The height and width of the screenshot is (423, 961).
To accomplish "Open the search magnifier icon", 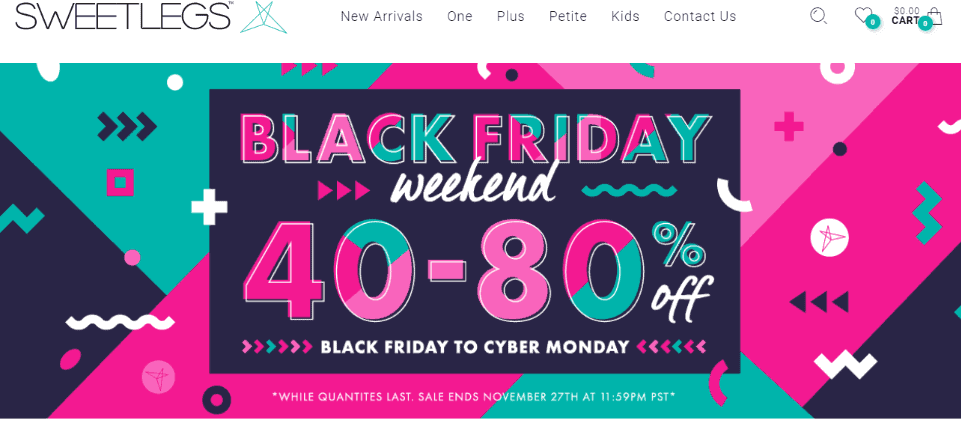I will pos(818,15).
